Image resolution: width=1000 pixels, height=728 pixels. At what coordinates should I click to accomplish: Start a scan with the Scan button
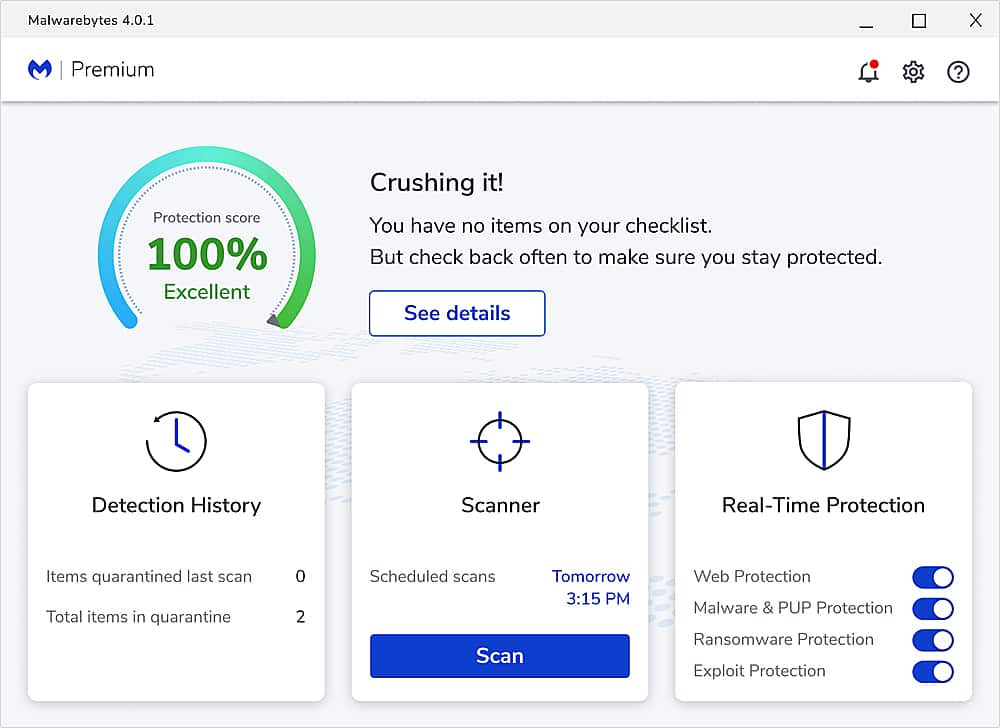499,655
